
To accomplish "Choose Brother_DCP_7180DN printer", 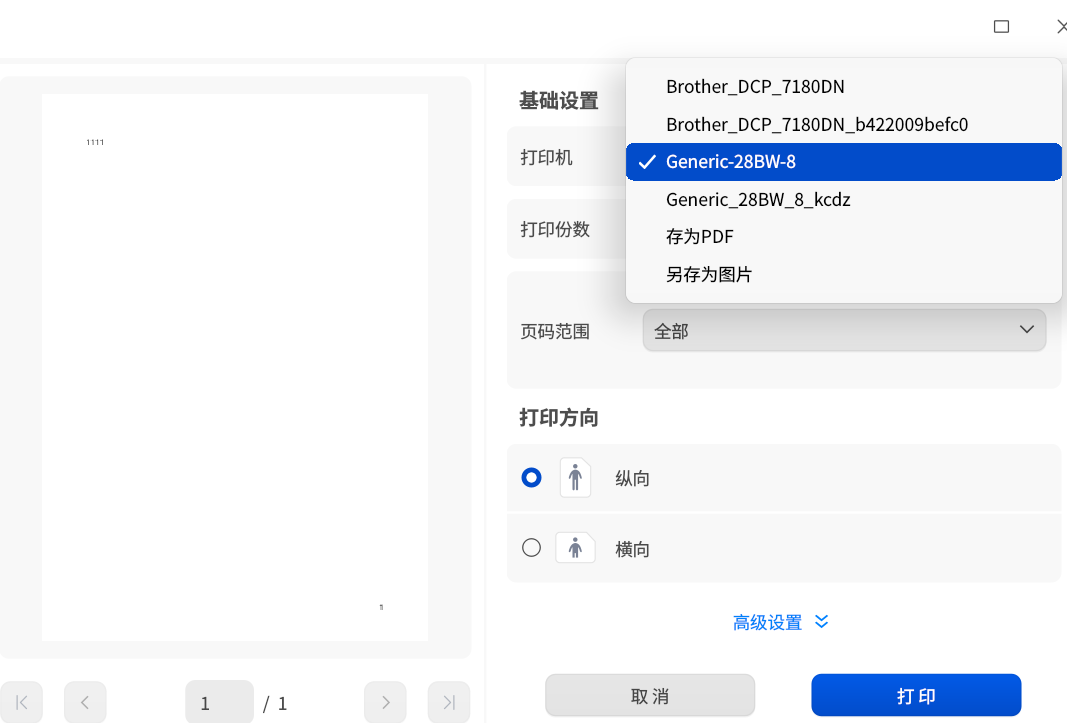I will point(844,86).
